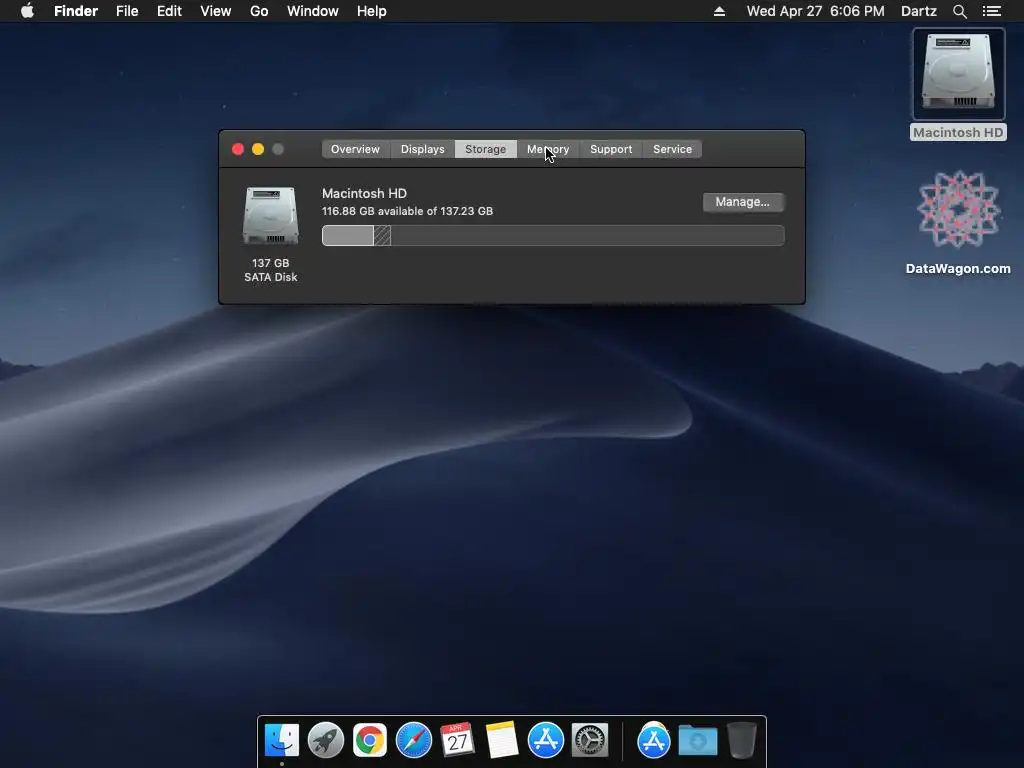Click the 116.88 GB available text
The width and height of the screenshot is (1024, 768).
(408, 211)
